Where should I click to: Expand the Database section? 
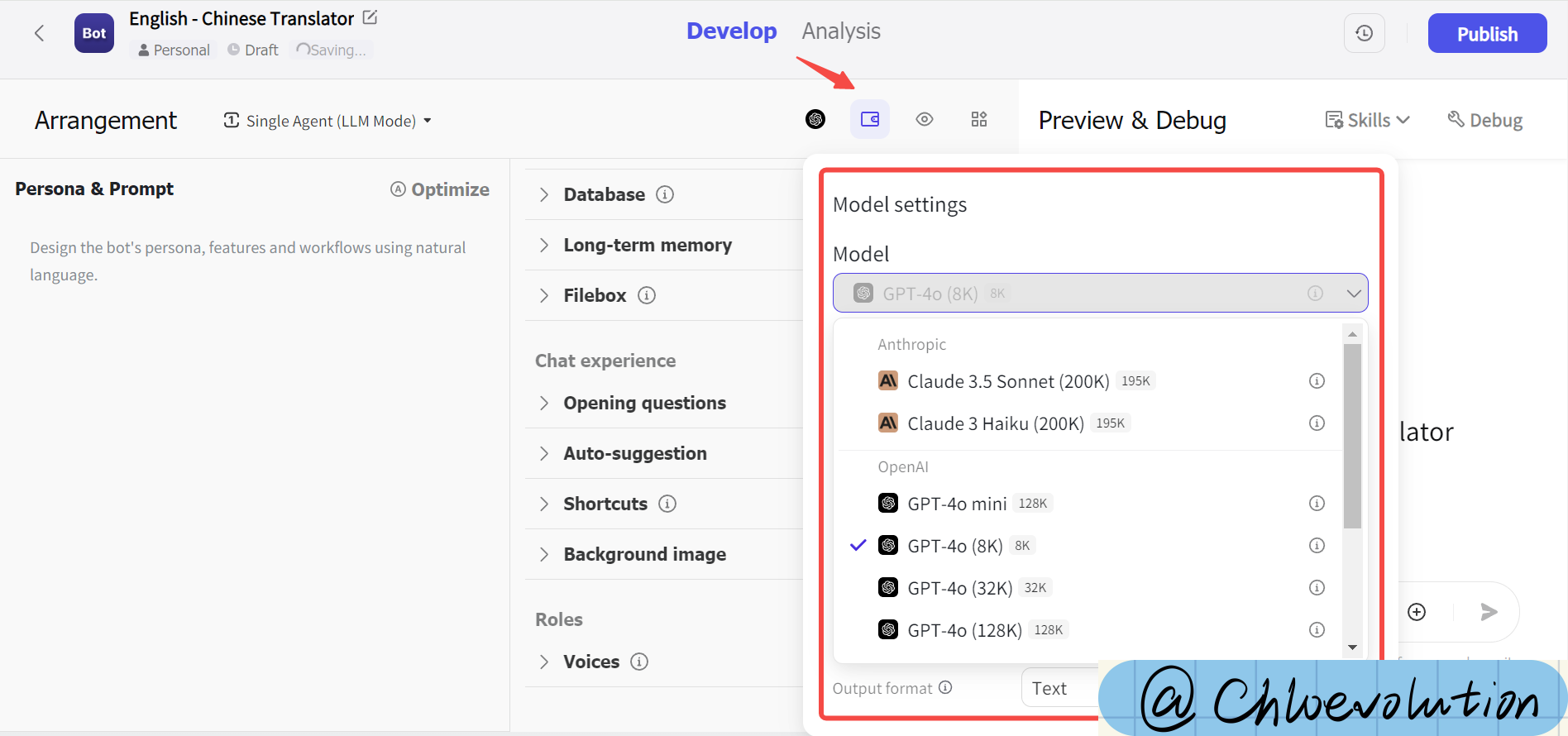[544, 194]
